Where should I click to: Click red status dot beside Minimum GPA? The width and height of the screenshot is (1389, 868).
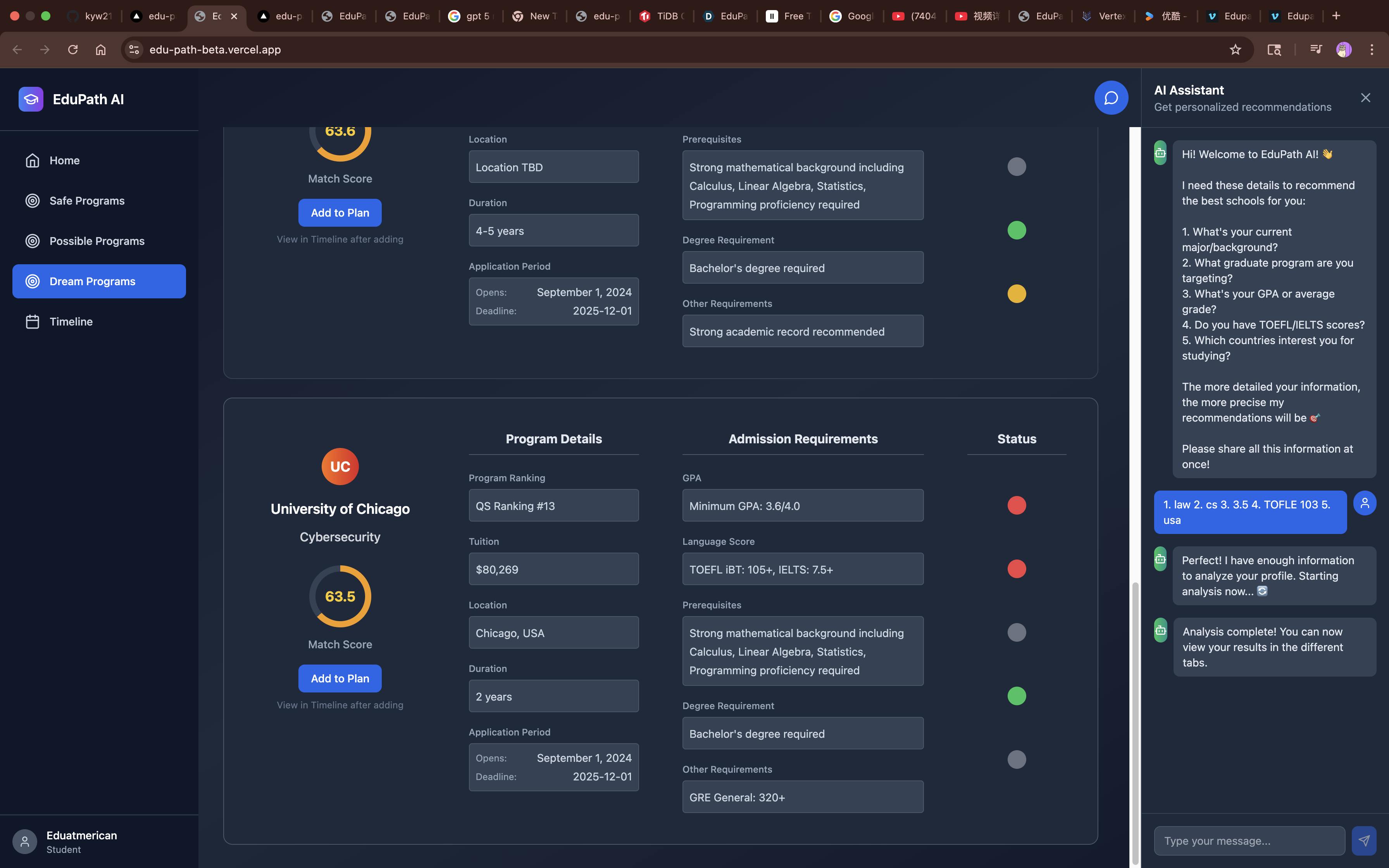tap(1017, 505)
